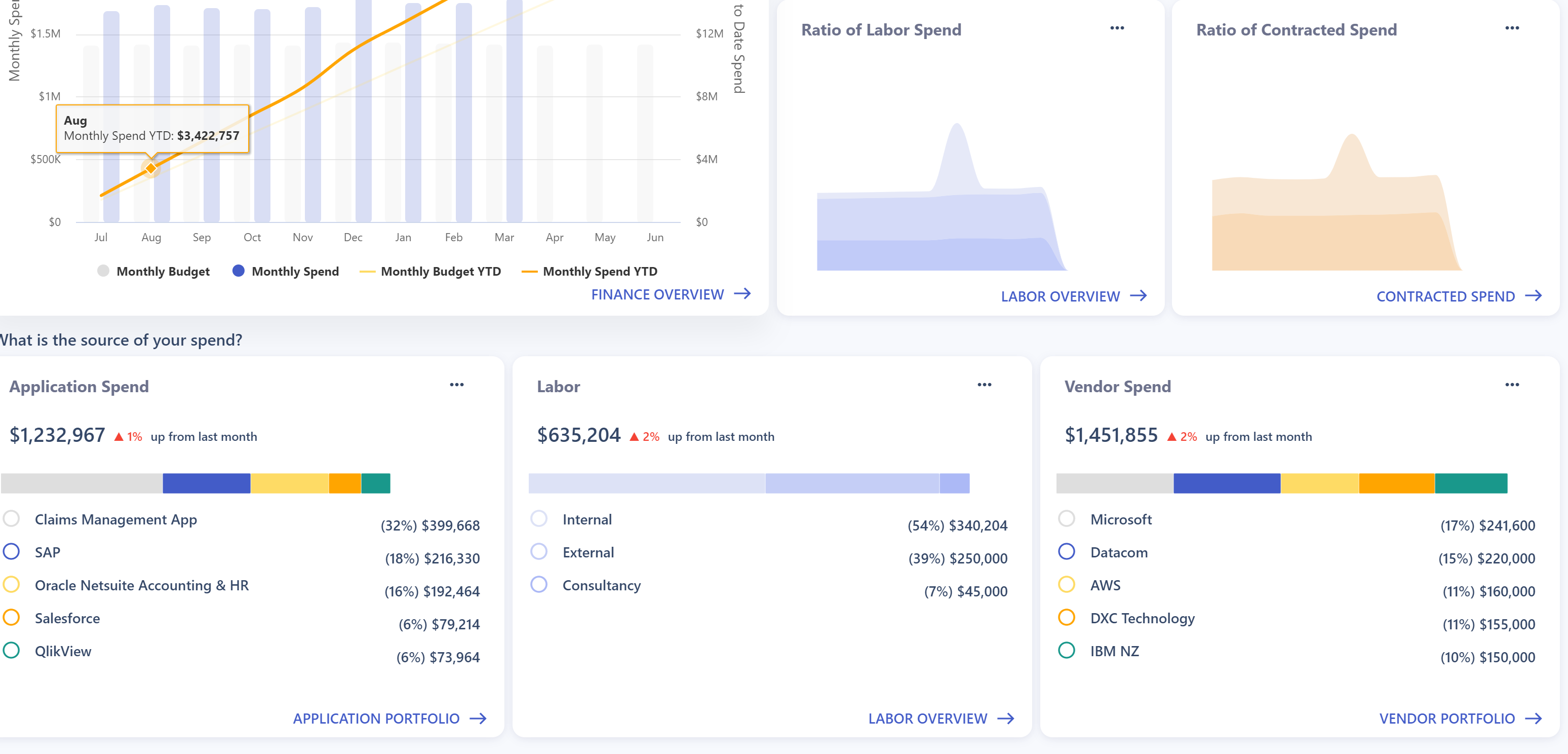
Task: Click teal IBM NZ segment in Vendor bar
Action: [x=1471, y=483]
